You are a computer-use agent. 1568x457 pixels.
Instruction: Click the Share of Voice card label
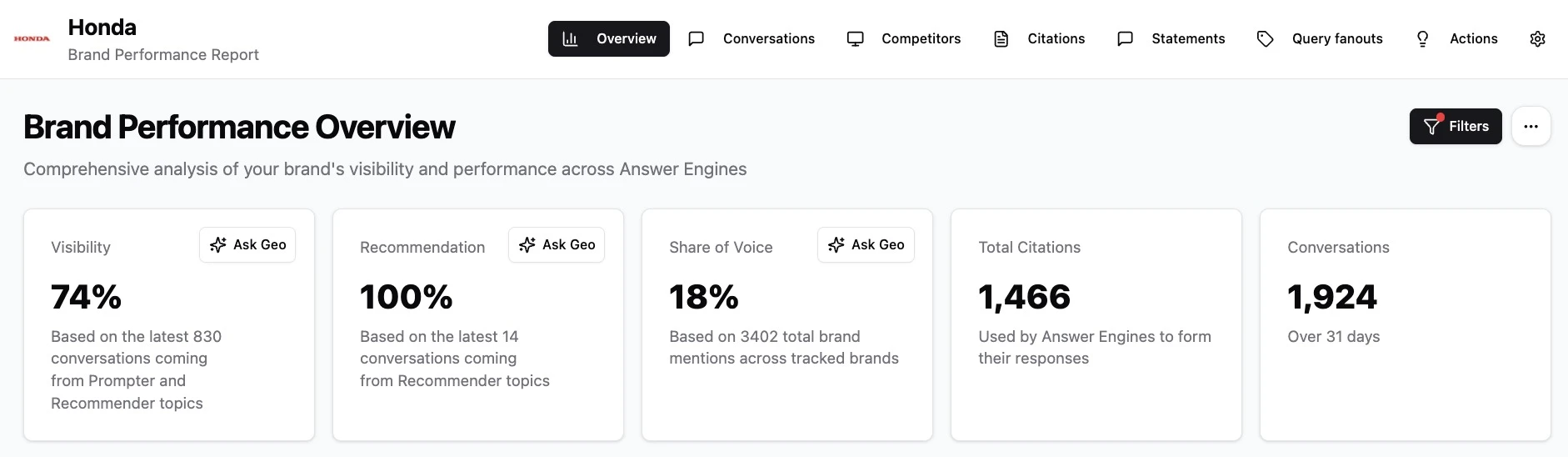(x=721, y=248)
